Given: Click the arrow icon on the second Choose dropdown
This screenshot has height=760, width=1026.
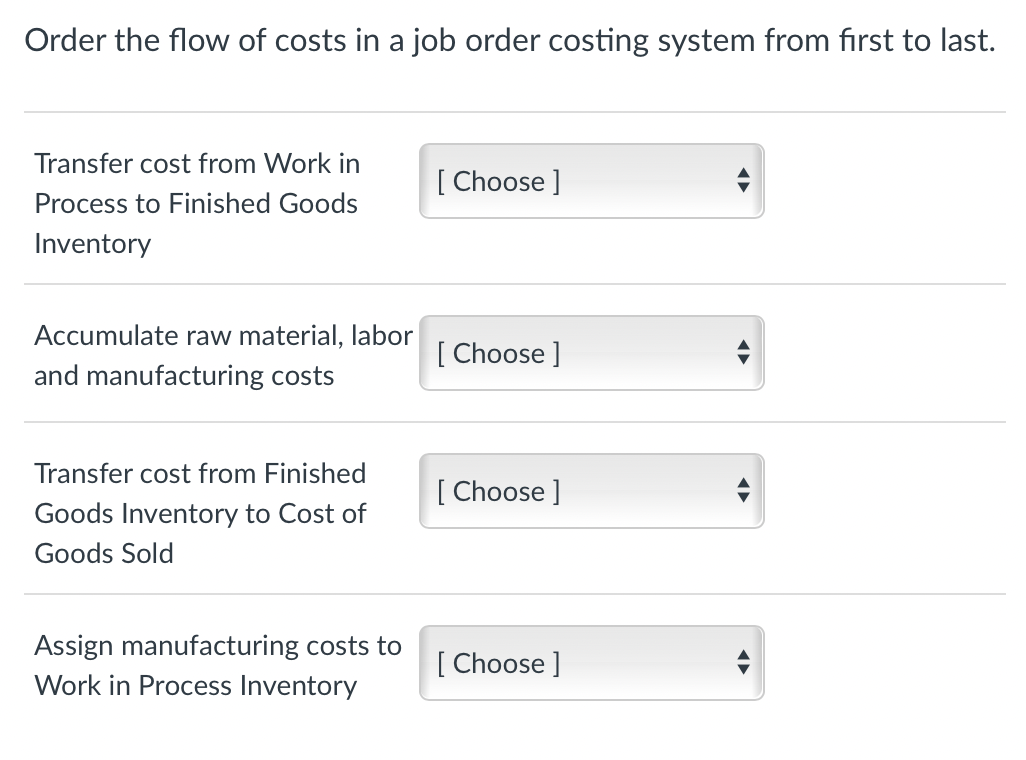Looking at the screenshot, I should pos(743,353).
